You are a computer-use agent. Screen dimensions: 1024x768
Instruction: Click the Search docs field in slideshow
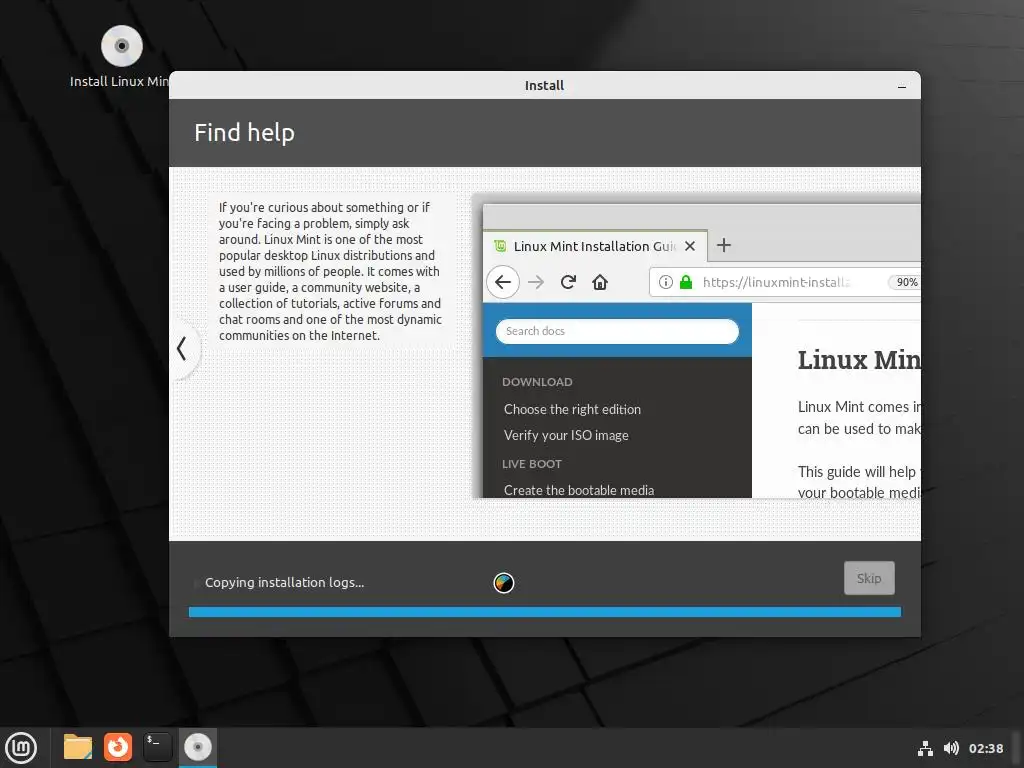click(x=617, y=331)
